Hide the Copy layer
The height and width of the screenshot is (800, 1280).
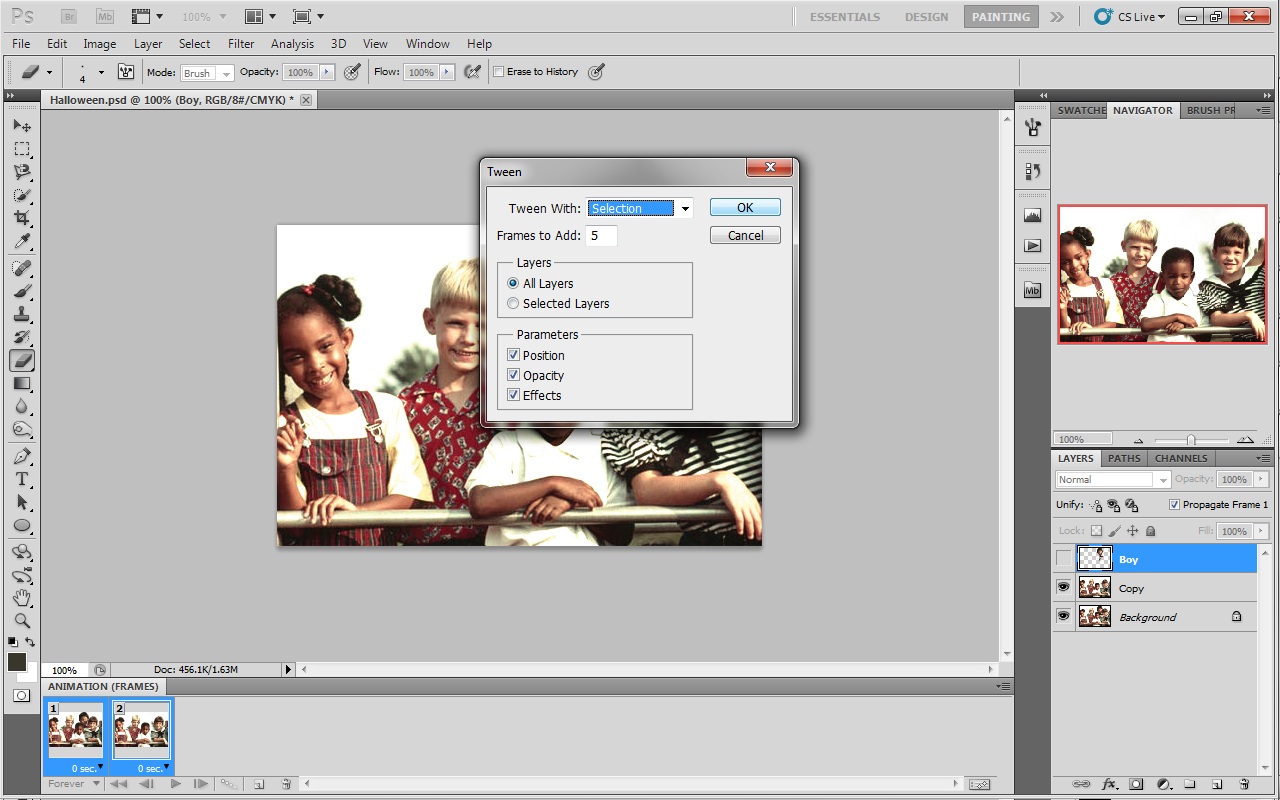[x=1063, y=588]
